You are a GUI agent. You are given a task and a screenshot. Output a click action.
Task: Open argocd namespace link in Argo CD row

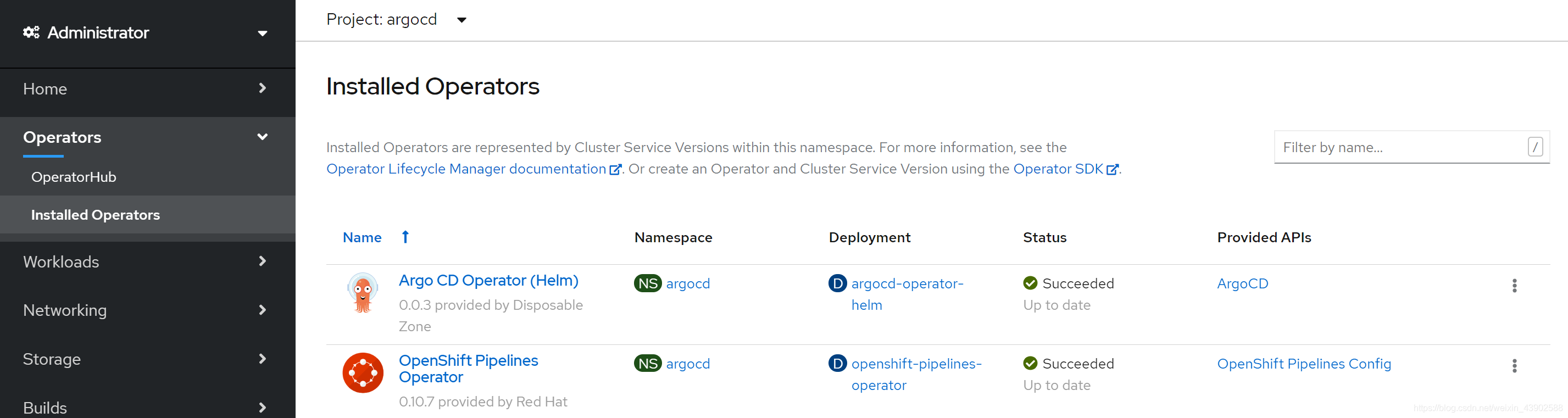click(688, 283)
